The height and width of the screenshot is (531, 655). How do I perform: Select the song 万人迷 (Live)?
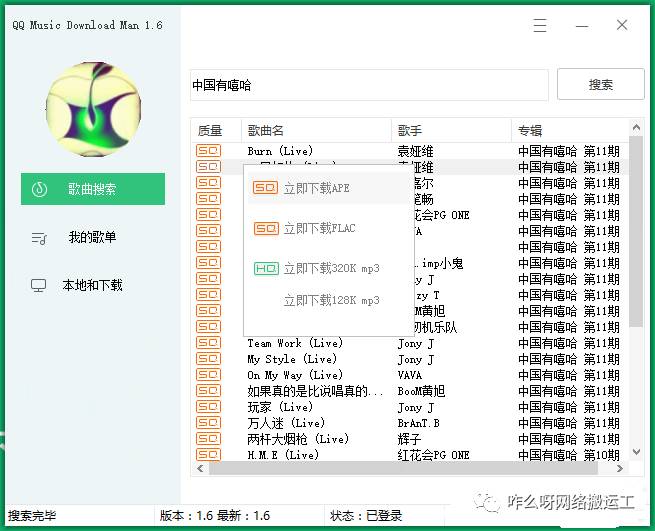[286, 423]
